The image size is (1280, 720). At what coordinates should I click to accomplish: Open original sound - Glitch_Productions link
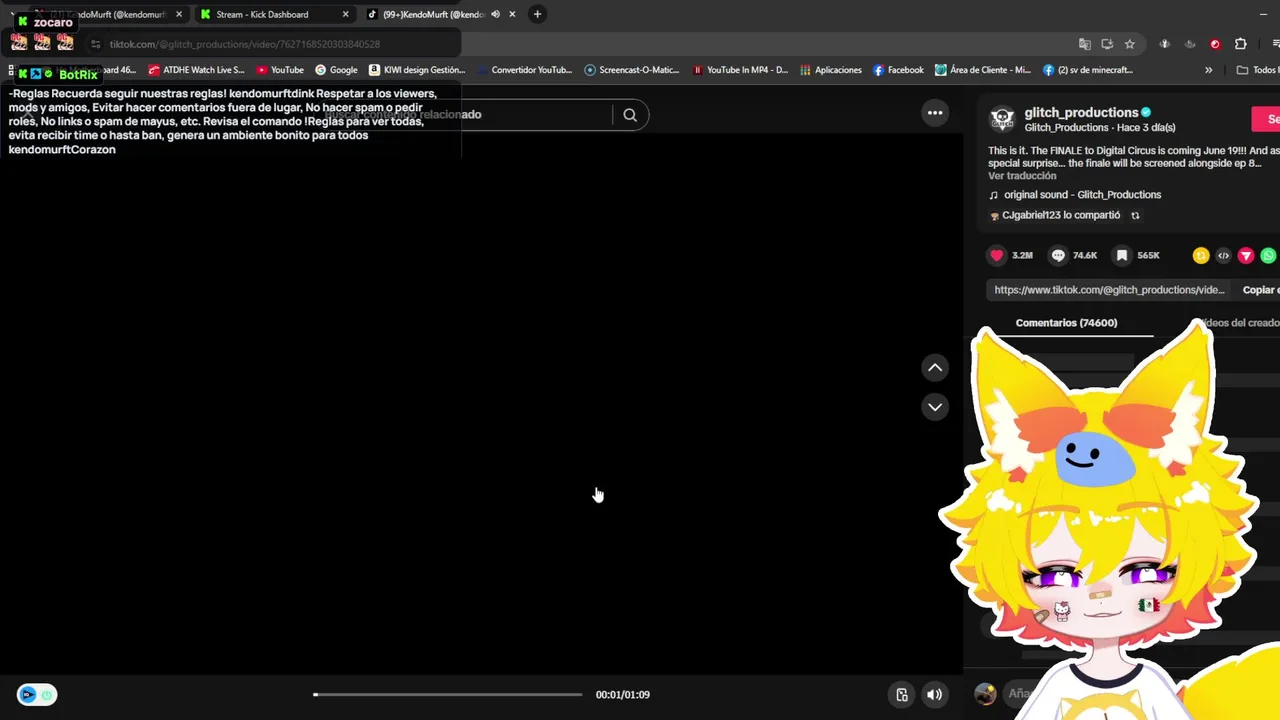pos(1082,195)
